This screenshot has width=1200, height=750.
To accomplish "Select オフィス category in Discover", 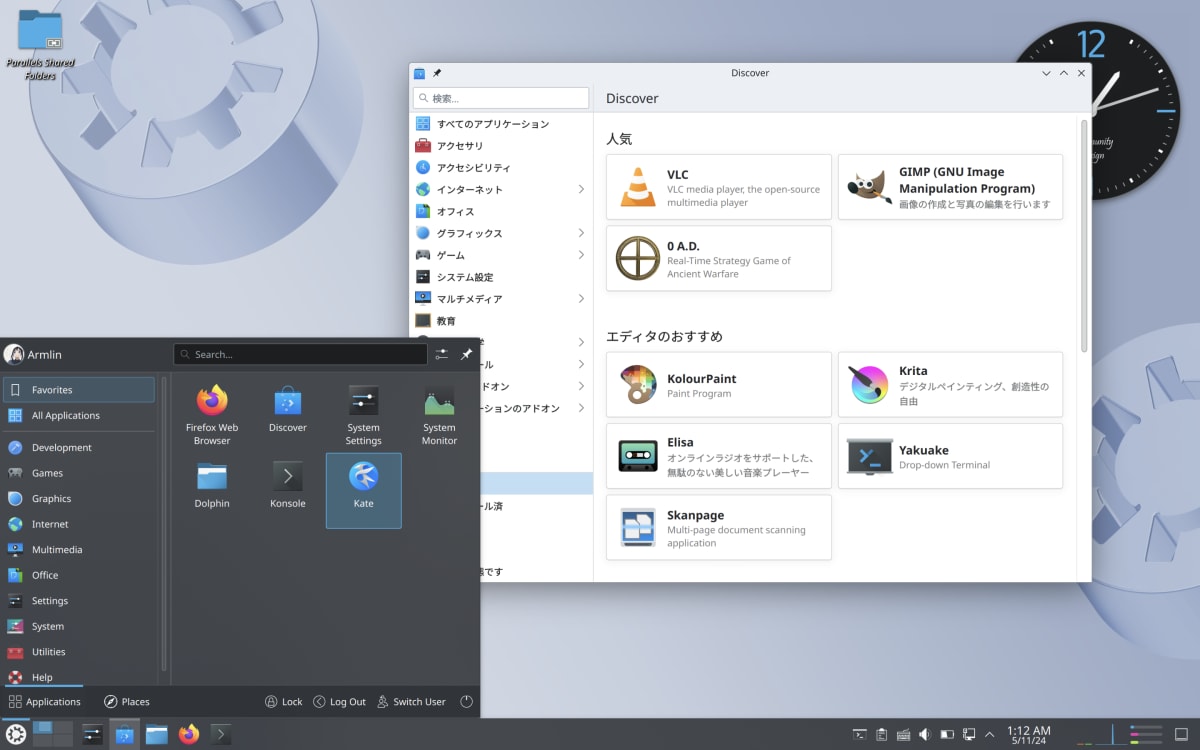I will (503, 211).
